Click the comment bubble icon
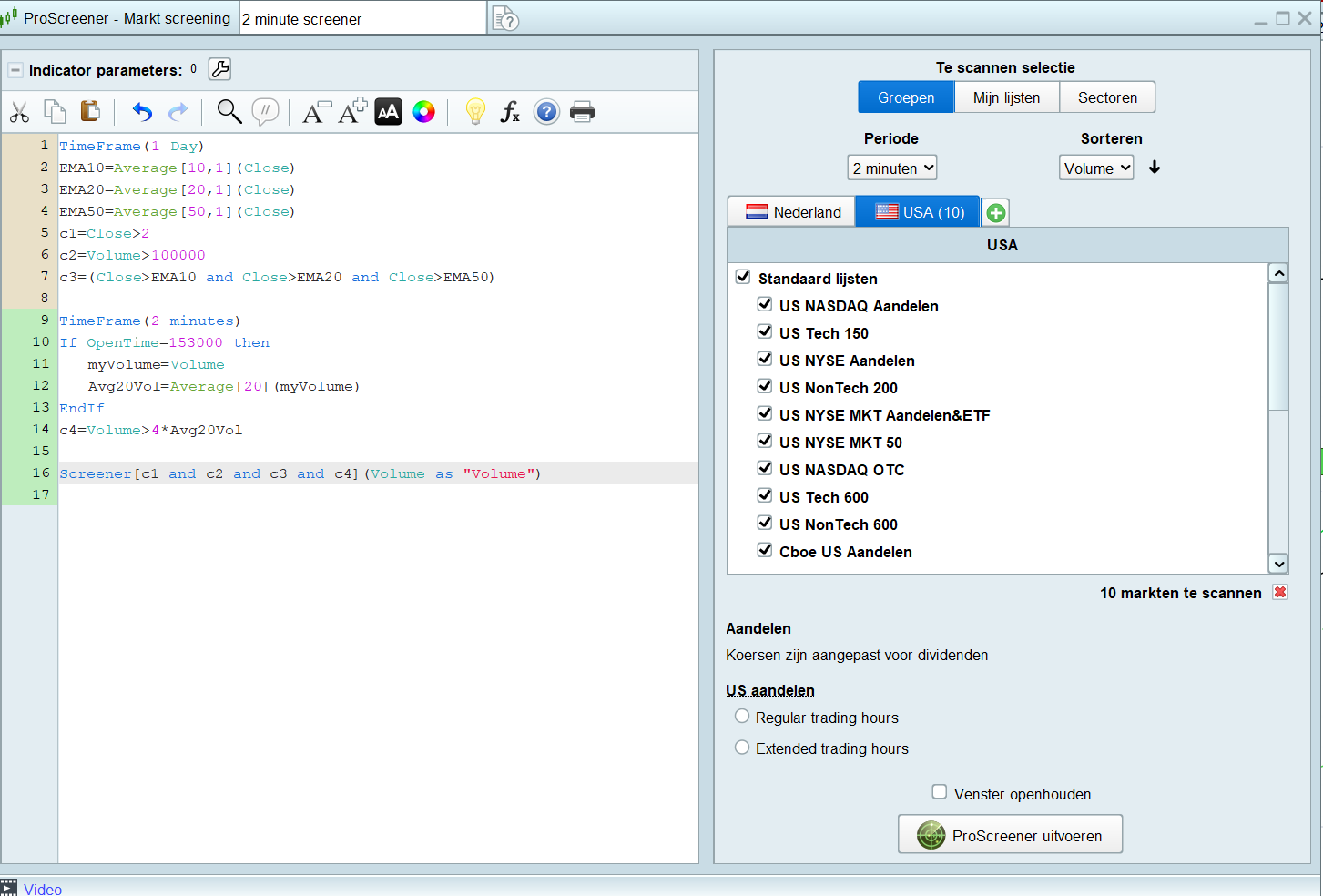 [x=265, y=112]
